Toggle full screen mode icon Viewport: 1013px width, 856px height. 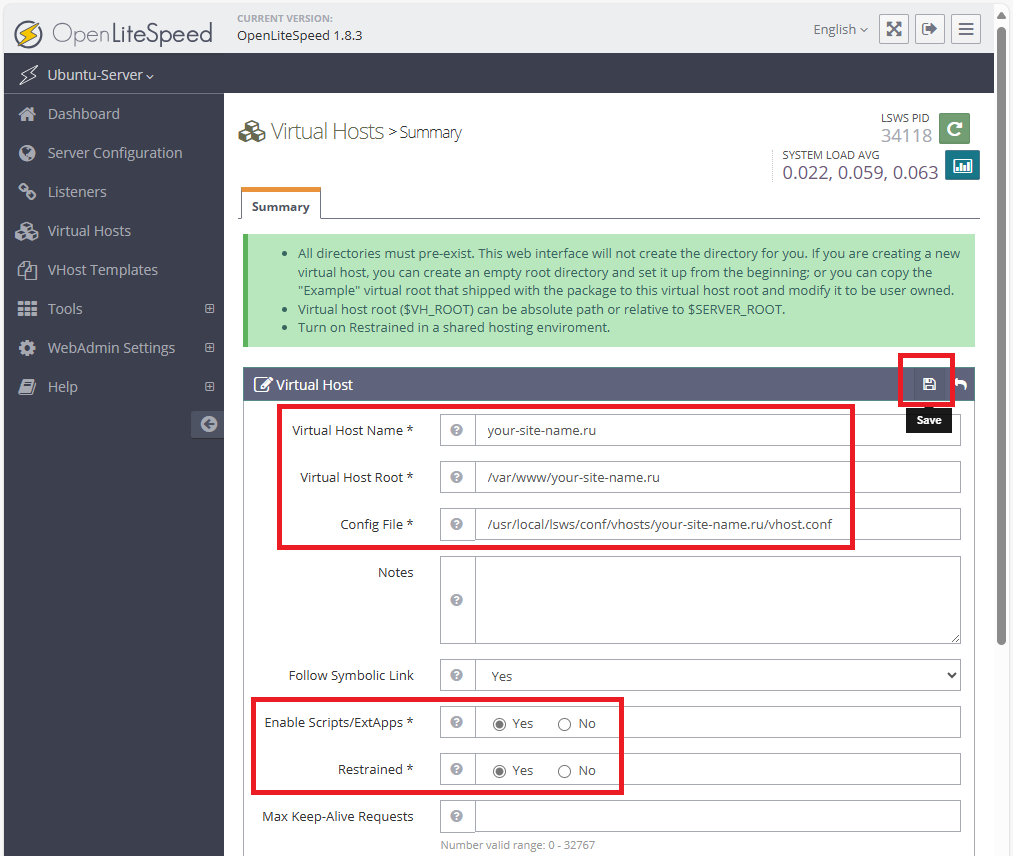click(x=893, y=29)
